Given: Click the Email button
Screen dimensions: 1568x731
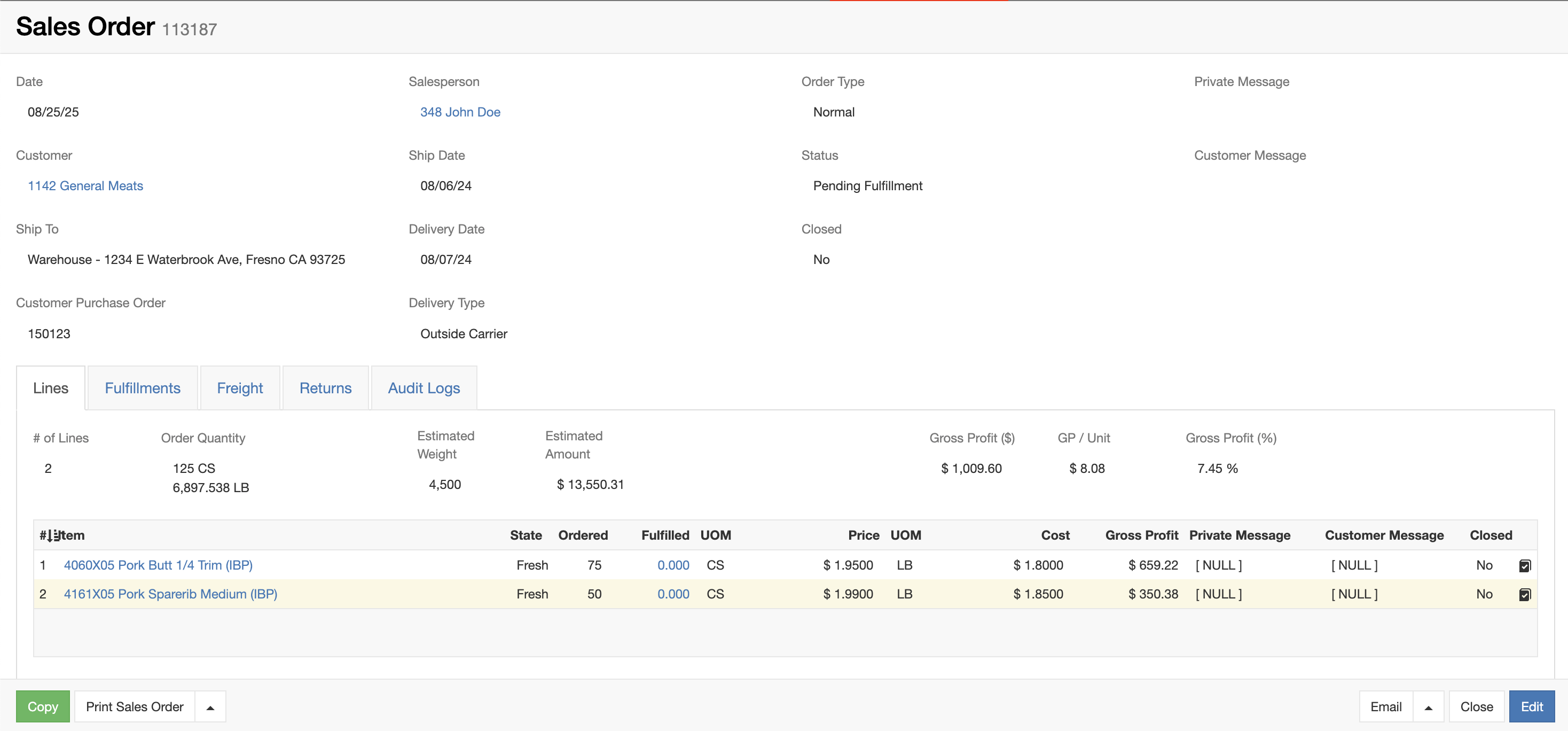Looking at the screenshot, I should [x=1385, y=706].
